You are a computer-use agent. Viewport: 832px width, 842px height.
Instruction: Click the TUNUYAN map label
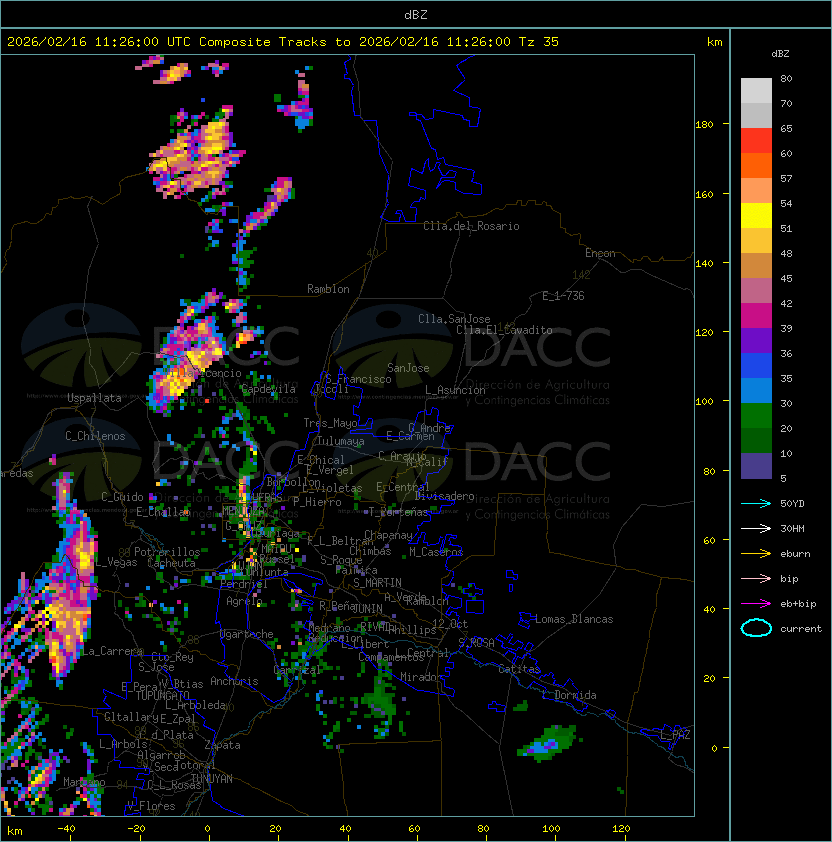pos(212,779)
